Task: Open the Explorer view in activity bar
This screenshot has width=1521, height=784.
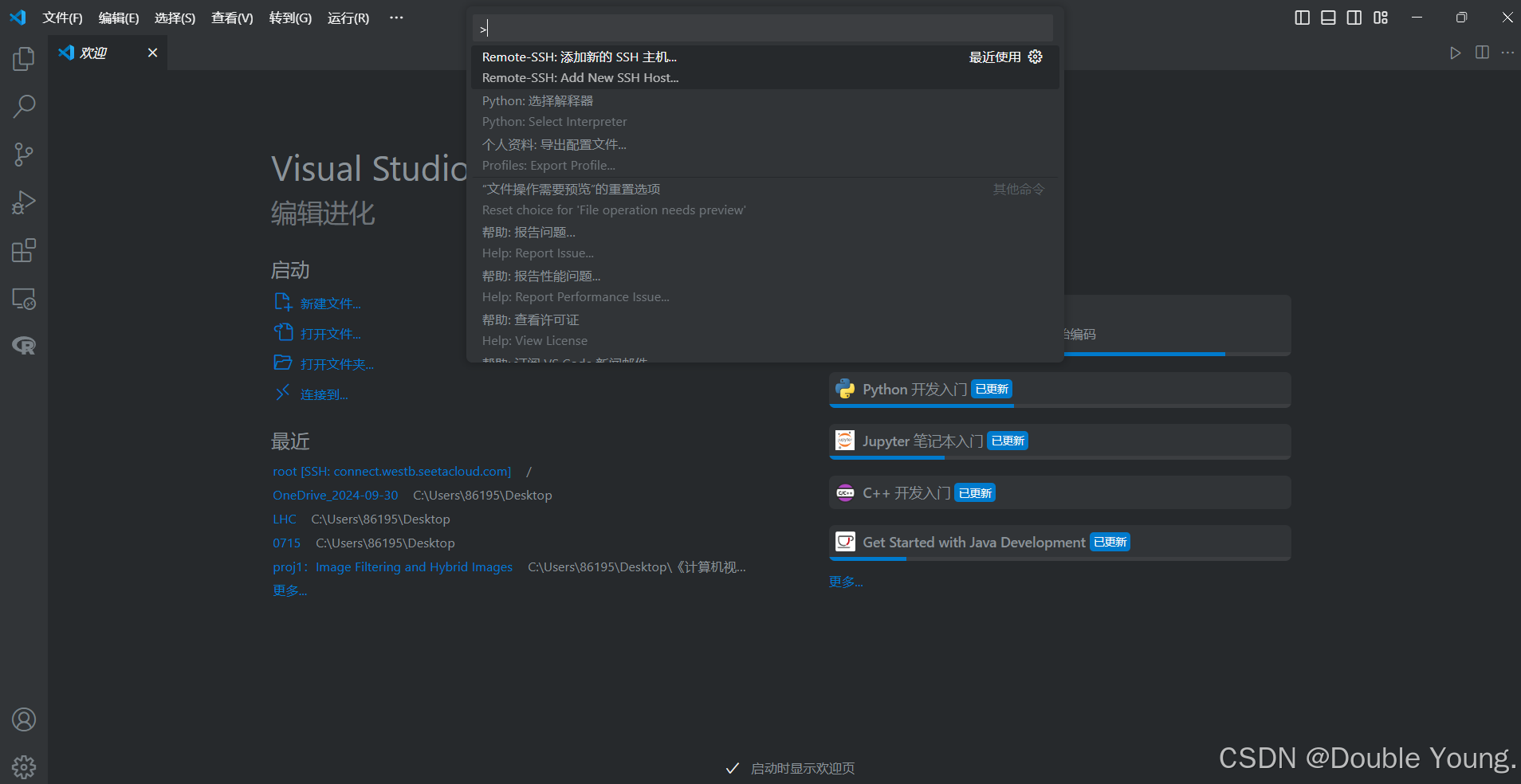Action: pyautogui.click(x=24, y=59)
